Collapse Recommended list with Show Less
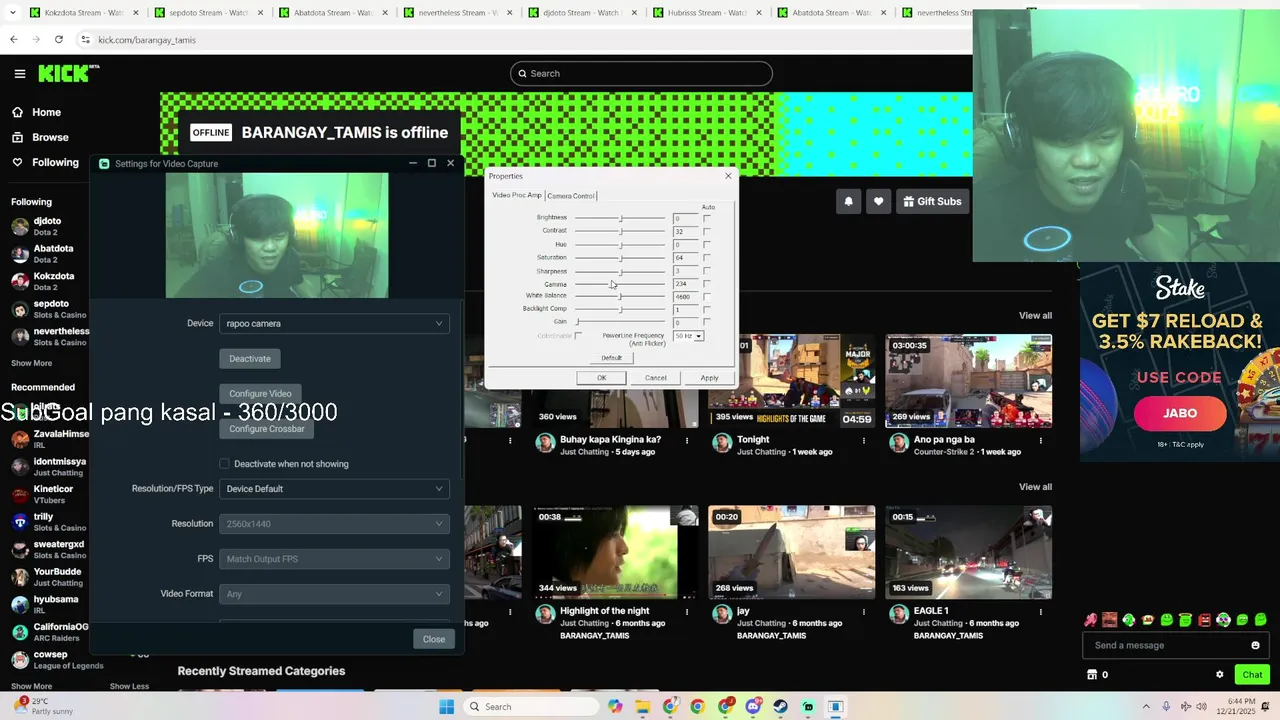This screenshot has width=1280, height=720. point(129,686)
